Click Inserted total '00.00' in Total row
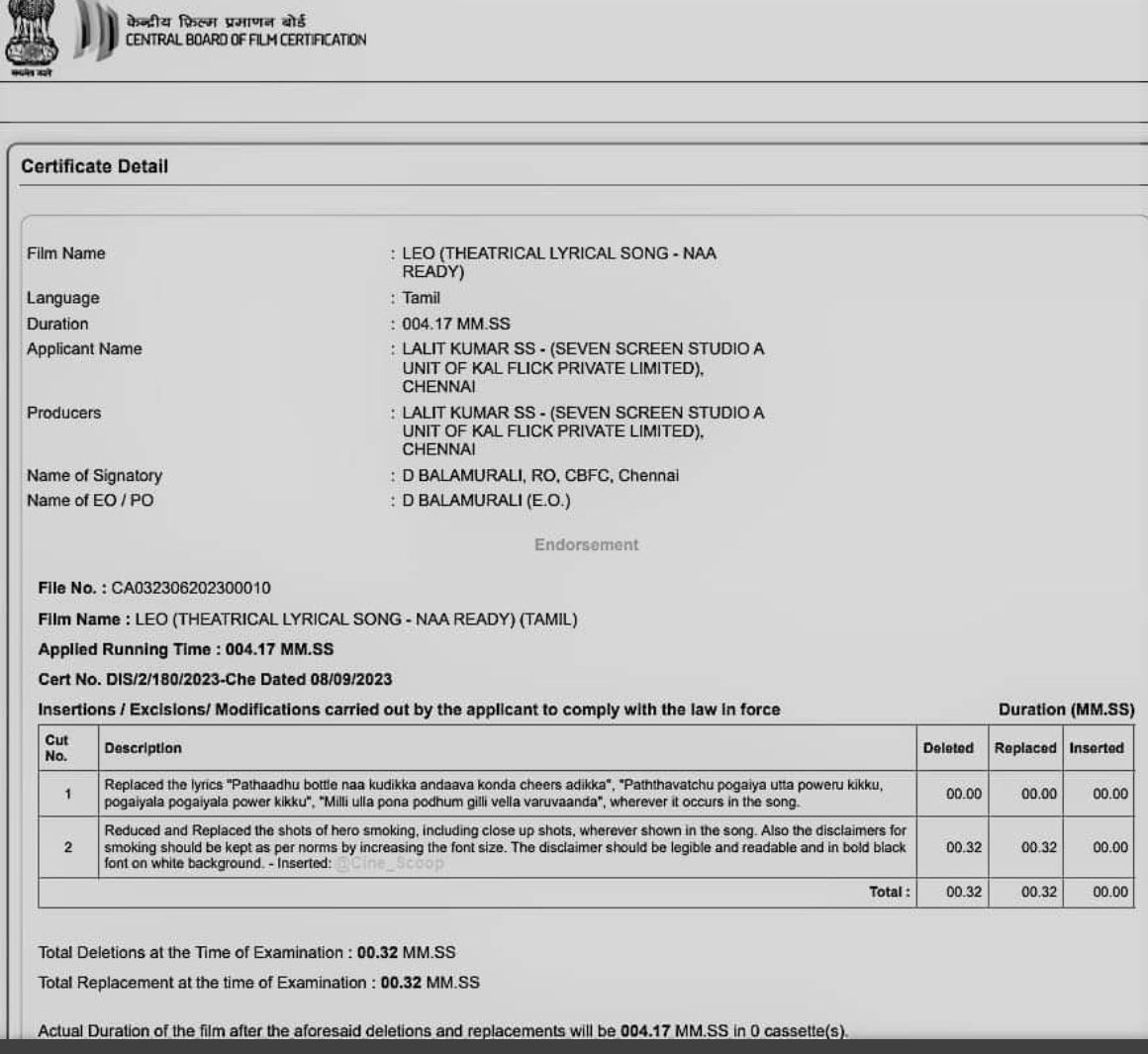Viewport: 1148px width, 1054px height. point(1110,893)
